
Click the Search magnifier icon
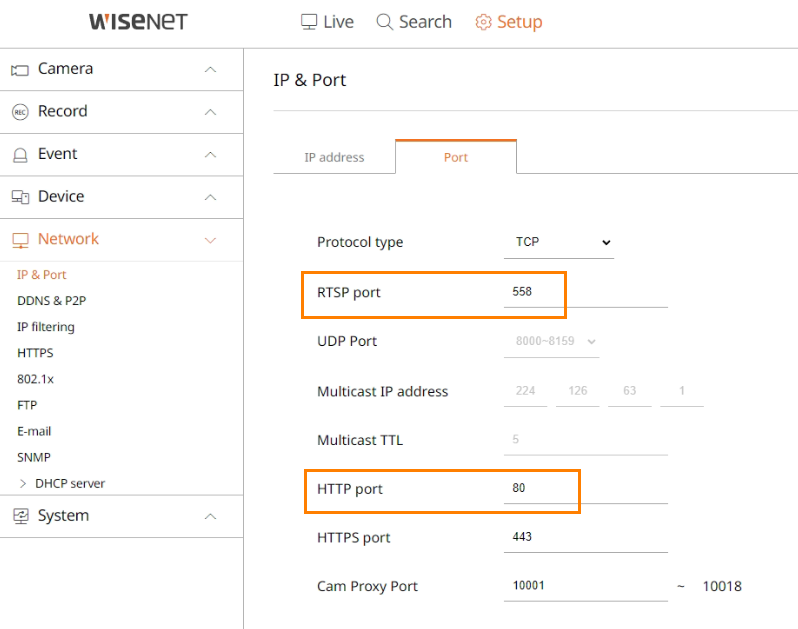point(385,22)
